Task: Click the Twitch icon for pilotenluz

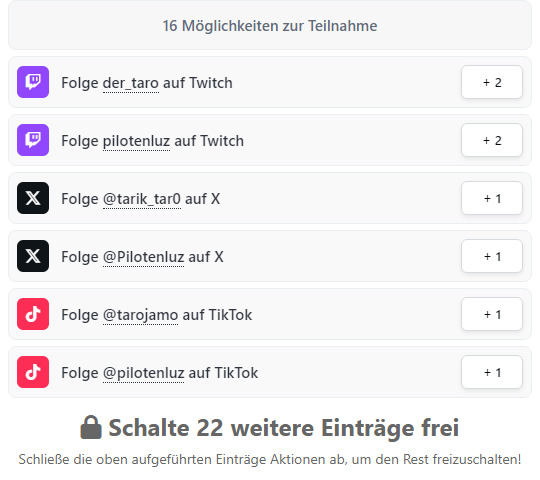Action: pos(33,140)
